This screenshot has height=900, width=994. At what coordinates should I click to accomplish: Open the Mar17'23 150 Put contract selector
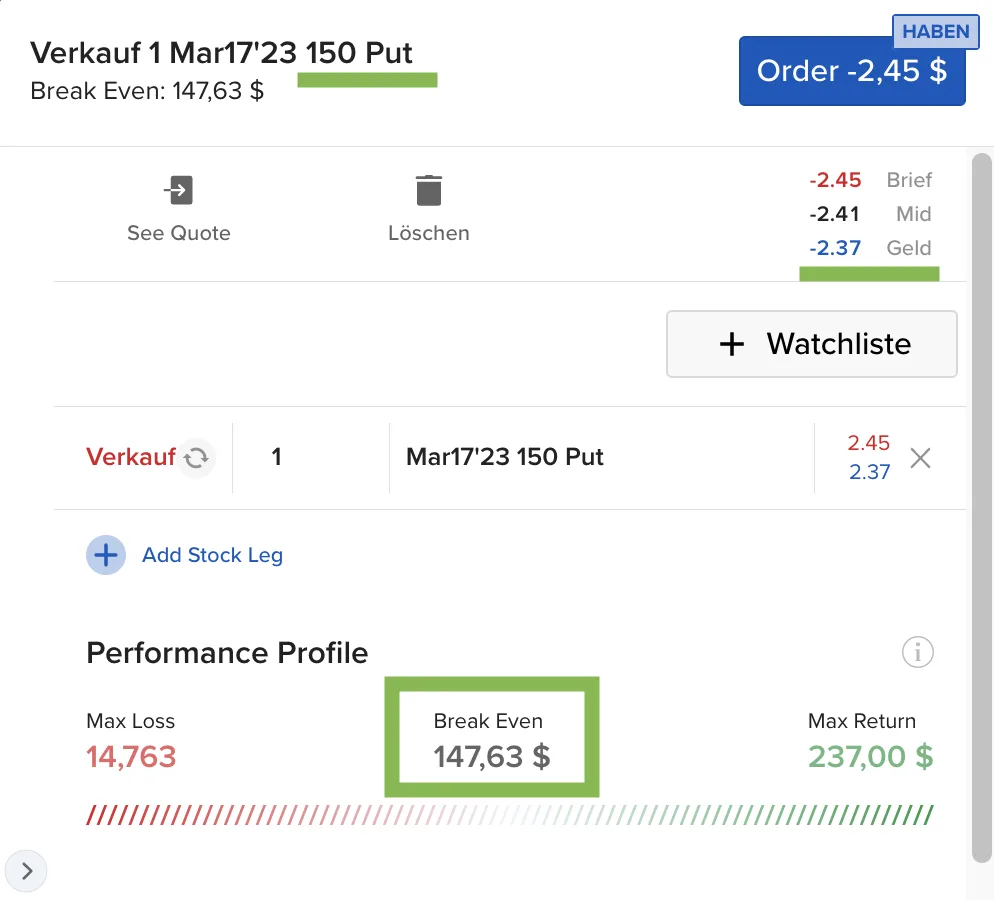[602, 458]
